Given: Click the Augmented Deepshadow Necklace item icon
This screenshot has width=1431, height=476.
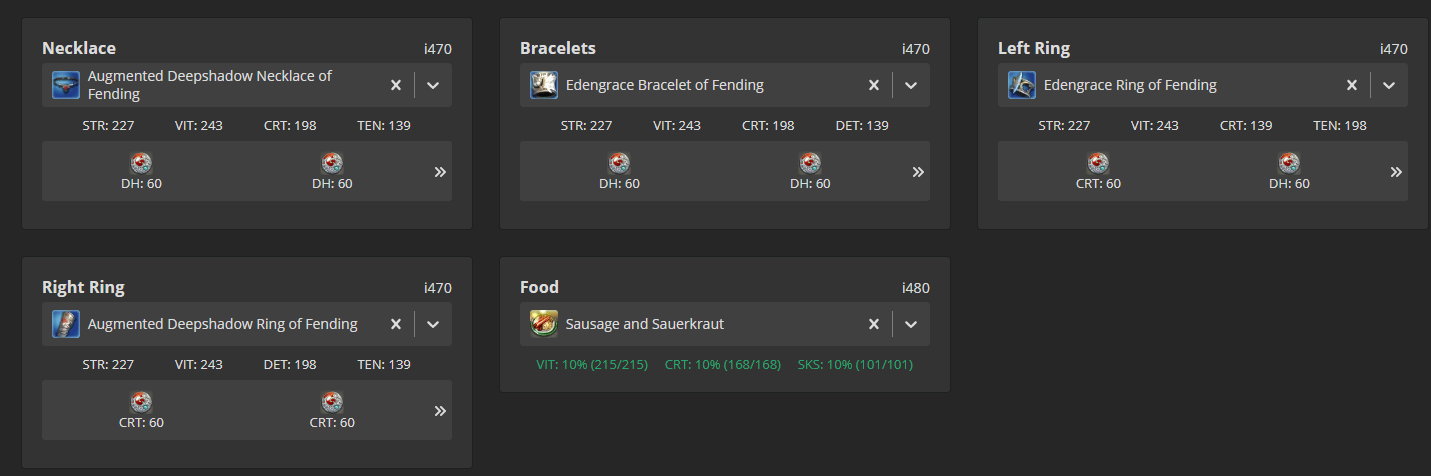Looking at the screenshot, I should 66,85.
